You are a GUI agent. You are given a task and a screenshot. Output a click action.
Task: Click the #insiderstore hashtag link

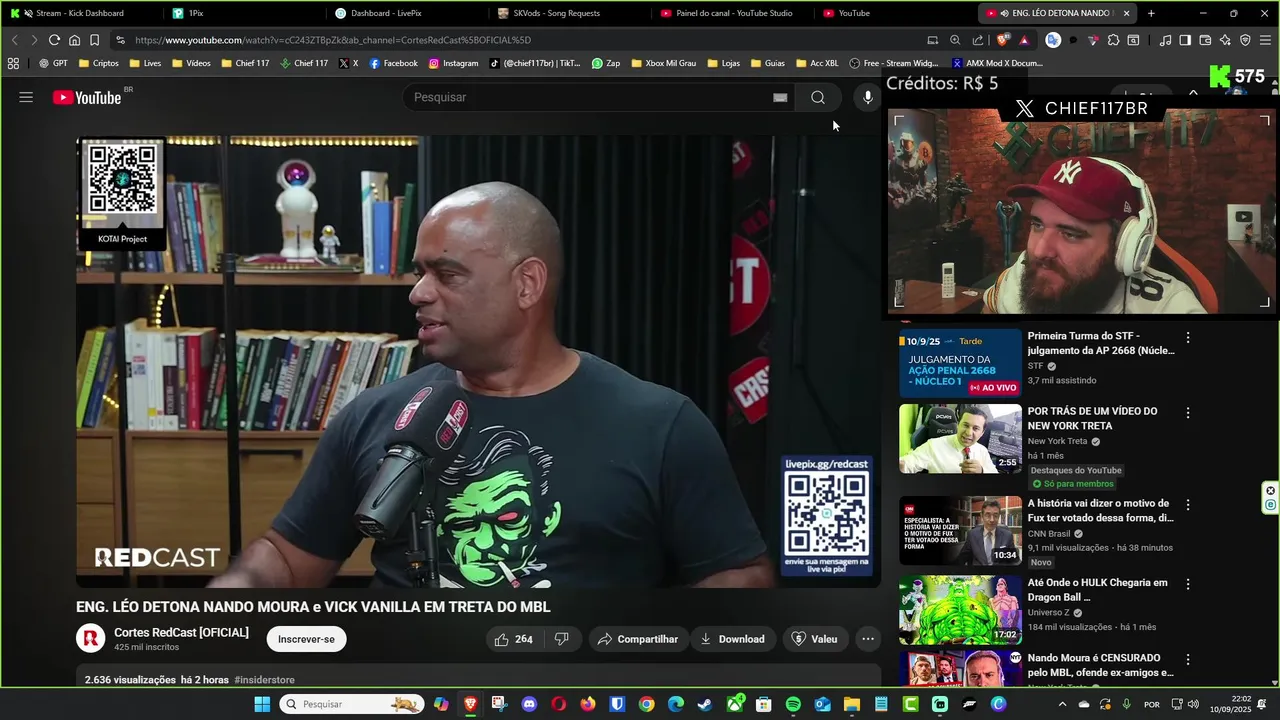click(x=264, y=680)
